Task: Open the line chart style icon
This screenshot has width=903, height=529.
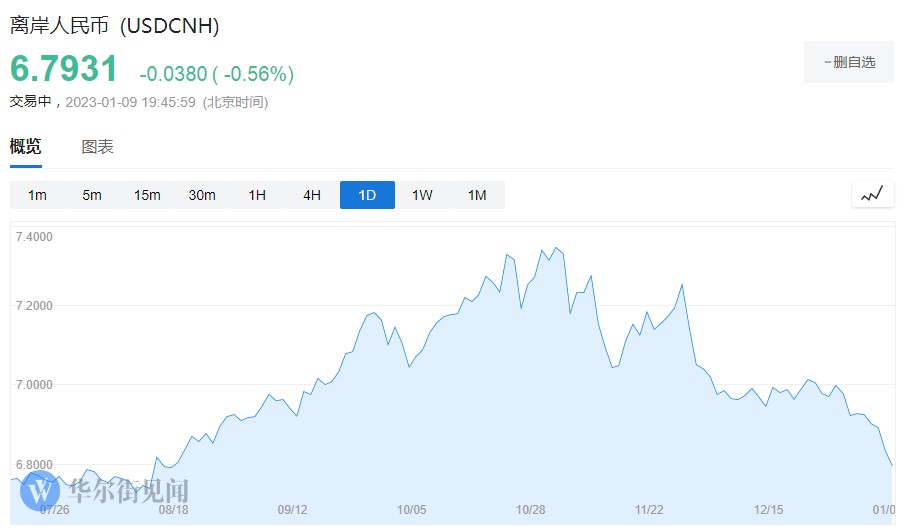Action: [x=872, y=195]
